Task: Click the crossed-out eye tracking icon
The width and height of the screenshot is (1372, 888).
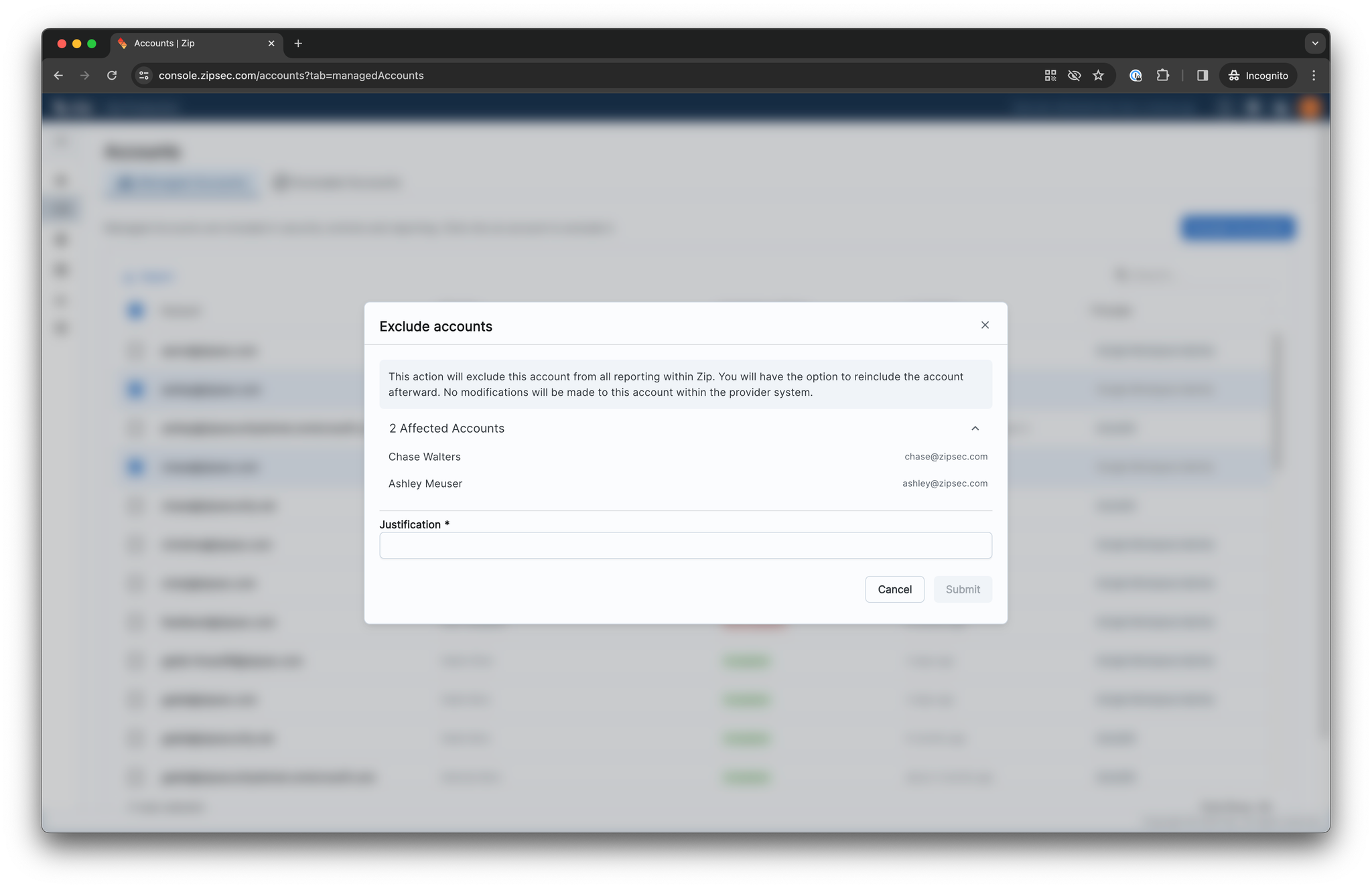Action: click(x=1074, y=76)
